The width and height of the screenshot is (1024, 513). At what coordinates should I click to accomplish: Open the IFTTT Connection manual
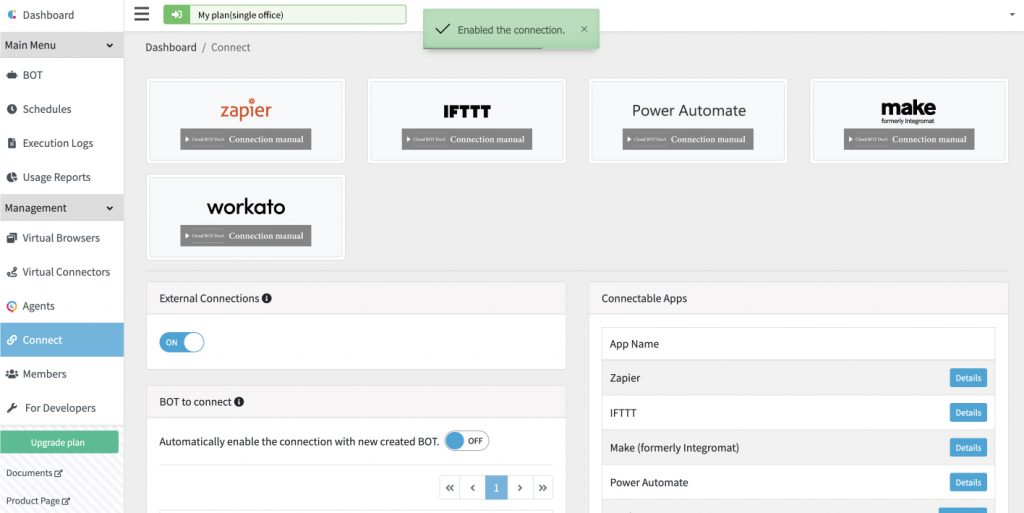(467, 139)
